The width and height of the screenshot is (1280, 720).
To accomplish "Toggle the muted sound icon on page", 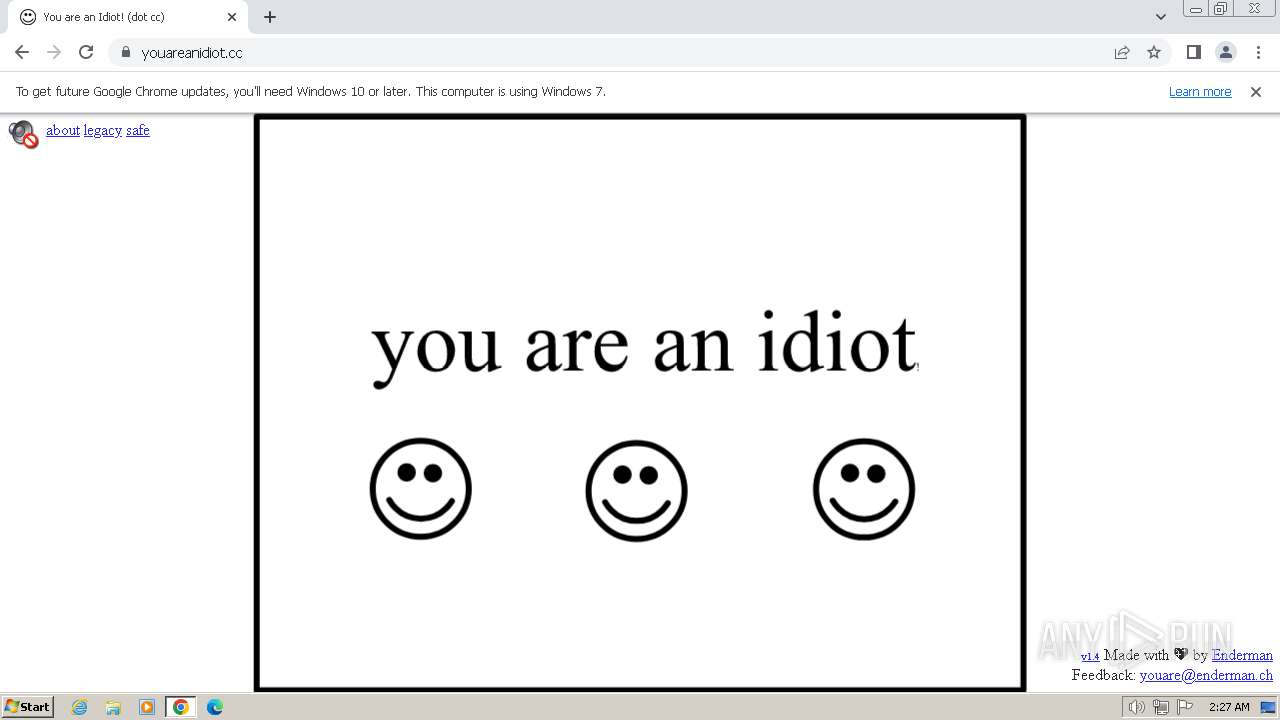I will click(x=23, y=134).
